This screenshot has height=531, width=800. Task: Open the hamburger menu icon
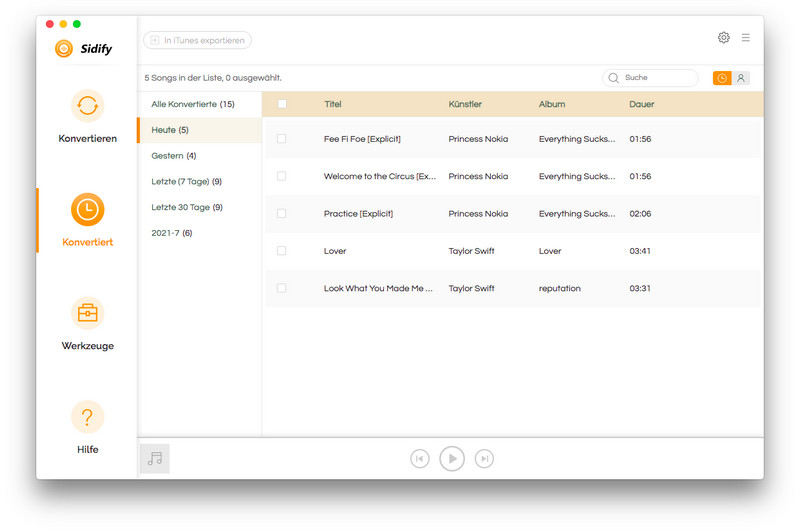(745, 37)
